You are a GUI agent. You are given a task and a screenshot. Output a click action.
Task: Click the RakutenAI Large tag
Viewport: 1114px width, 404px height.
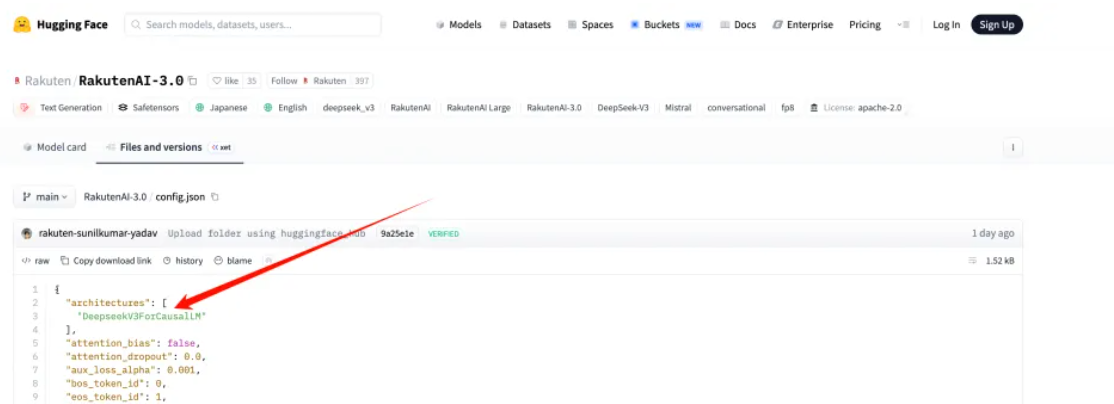479,108
